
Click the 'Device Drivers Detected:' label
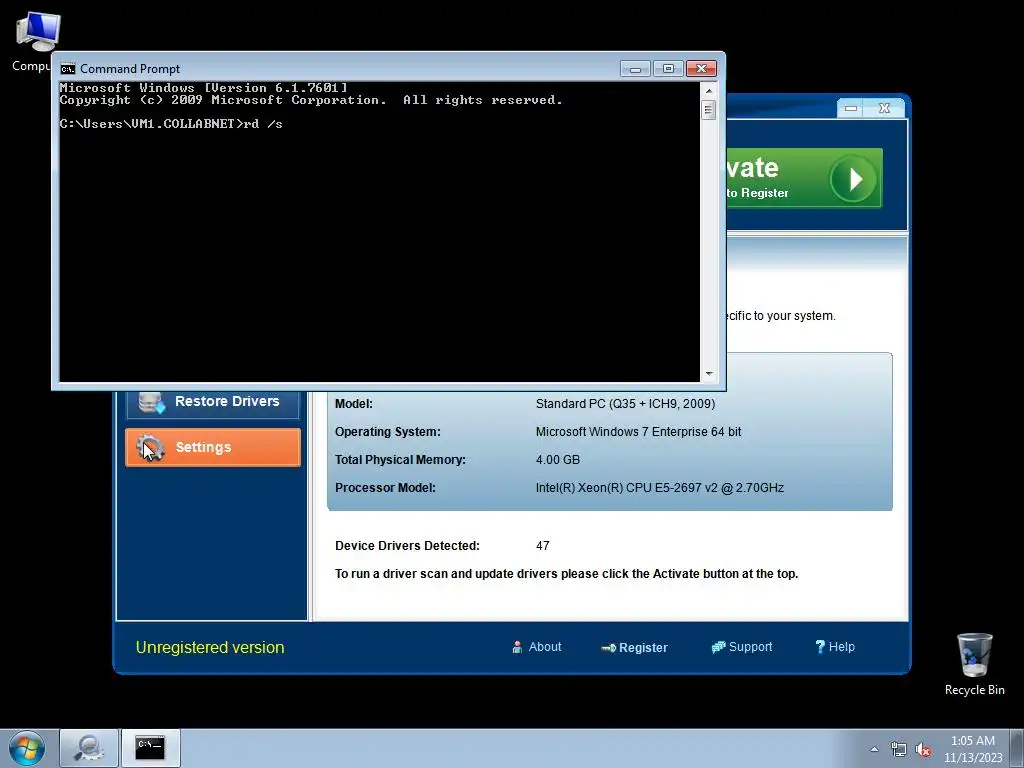pos(408,546)
